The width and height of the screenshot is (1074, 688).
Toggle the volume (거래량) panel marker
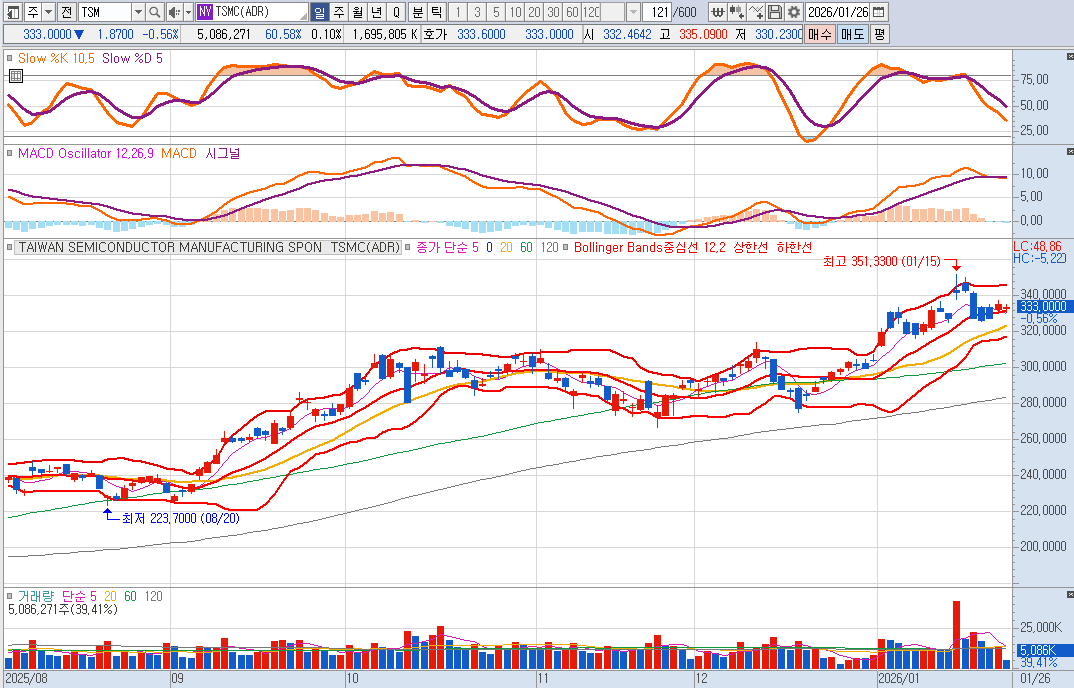pyautogui.click(x=10, y=596)
